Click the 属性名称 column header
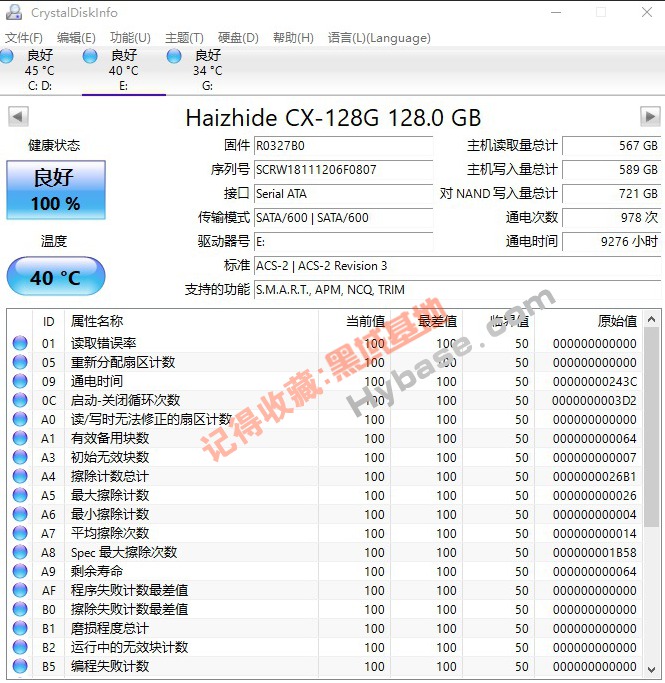The image size is (665, 683). (192, 321)
